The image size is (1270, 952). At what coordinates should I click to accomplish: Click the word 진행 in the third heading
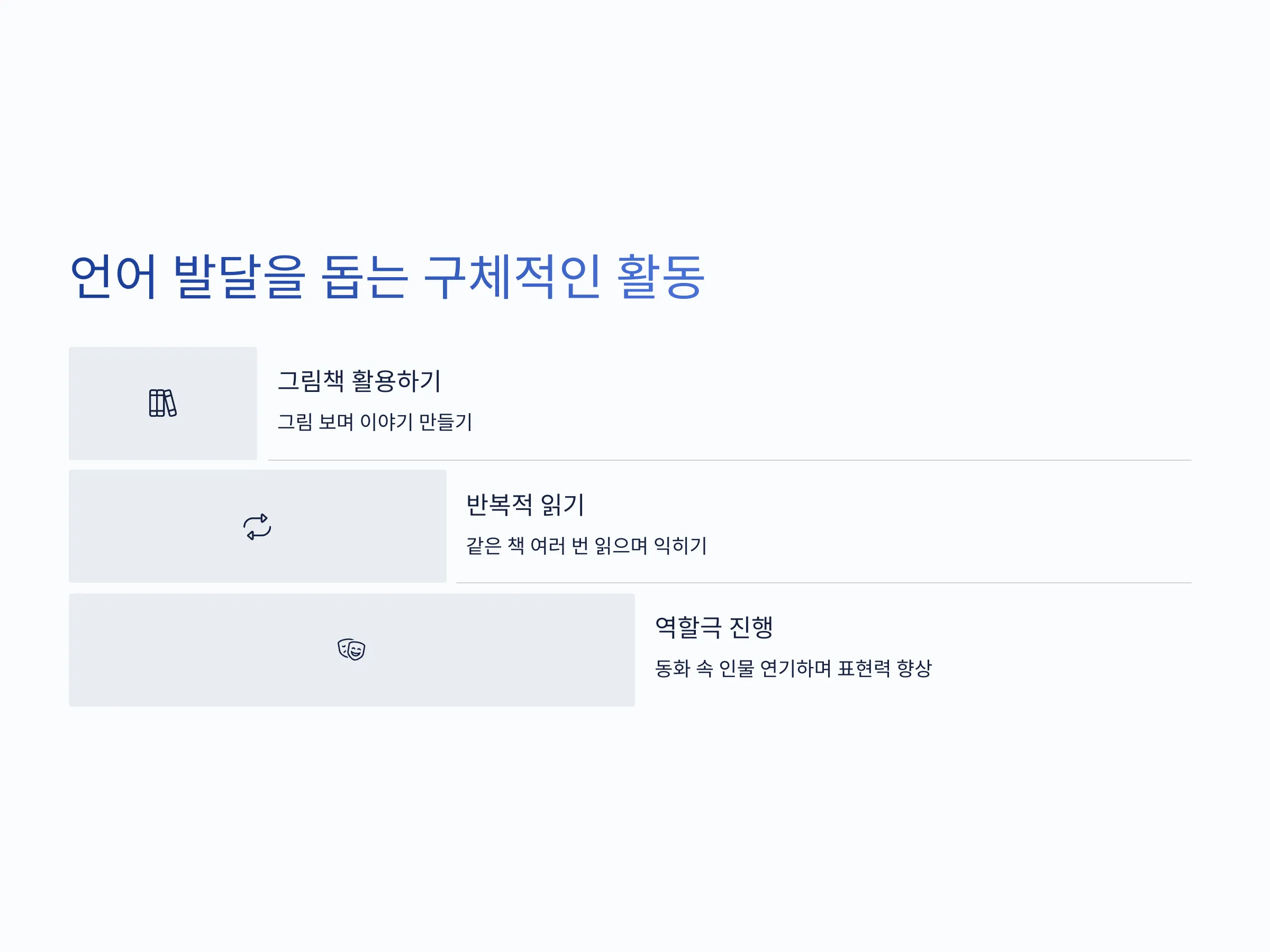click(x=751, y=627)
